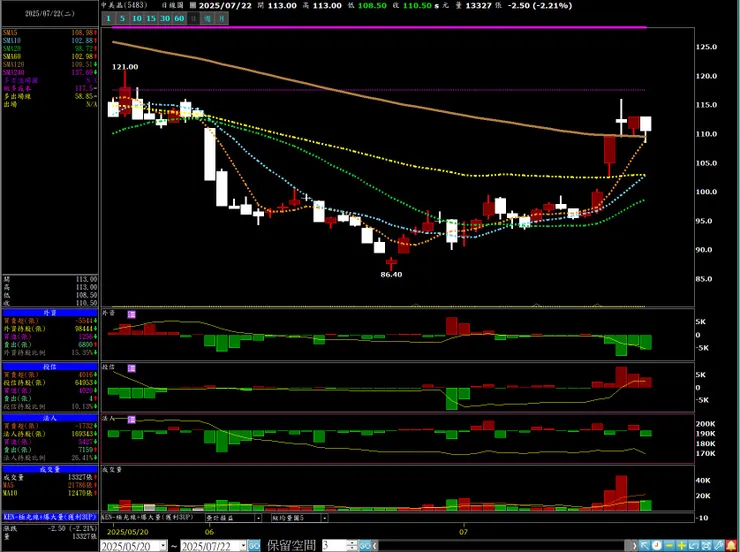Select the 5-minute timeframe button
This screenshot has height=552, width=740.
[122, 18]
